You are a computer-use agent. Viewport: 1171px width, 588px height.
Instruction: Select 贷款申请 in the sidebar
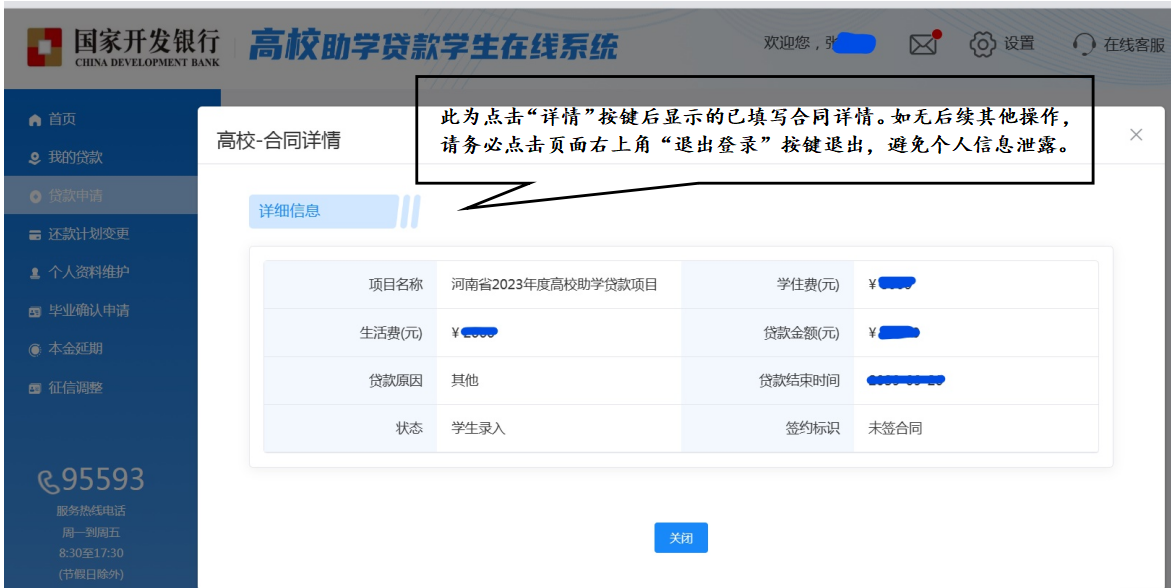coord(75,196)
